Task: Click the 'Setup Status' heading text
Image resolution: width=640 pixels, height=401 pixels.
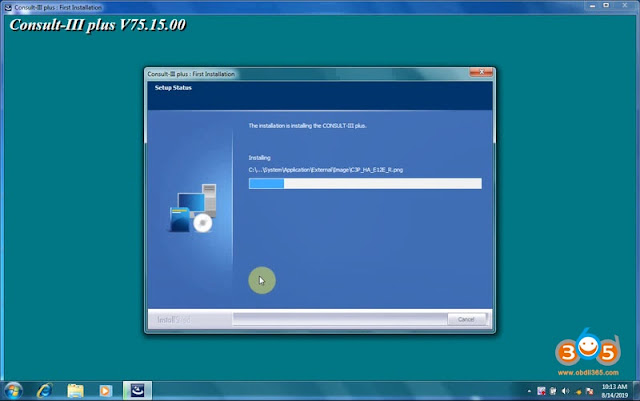Action: 173,87
